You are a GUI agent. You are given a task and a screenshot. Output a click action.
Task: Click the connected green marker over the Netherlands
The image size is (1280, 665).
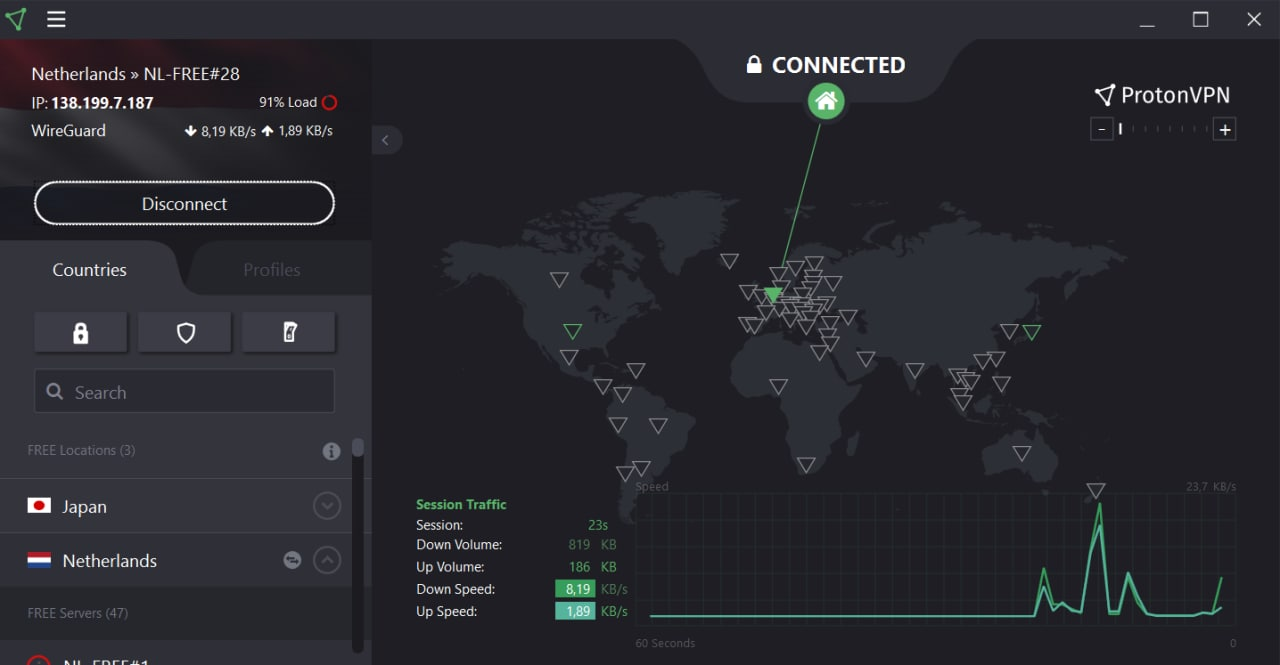coord(772,294)
